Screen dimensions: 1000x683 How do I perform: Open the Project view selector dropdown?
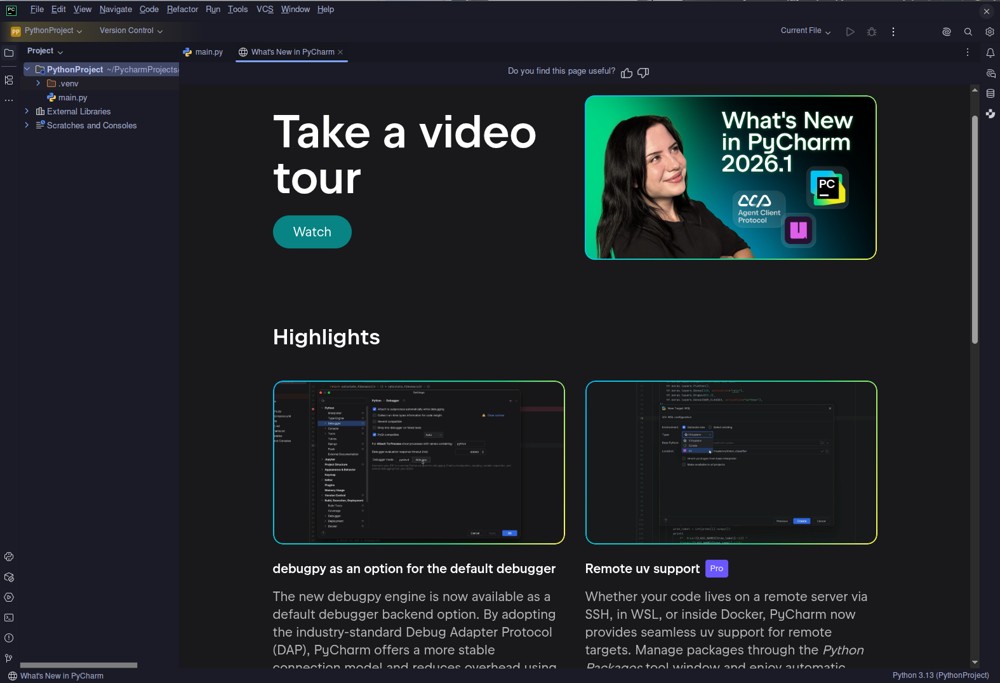click(45, 51)
